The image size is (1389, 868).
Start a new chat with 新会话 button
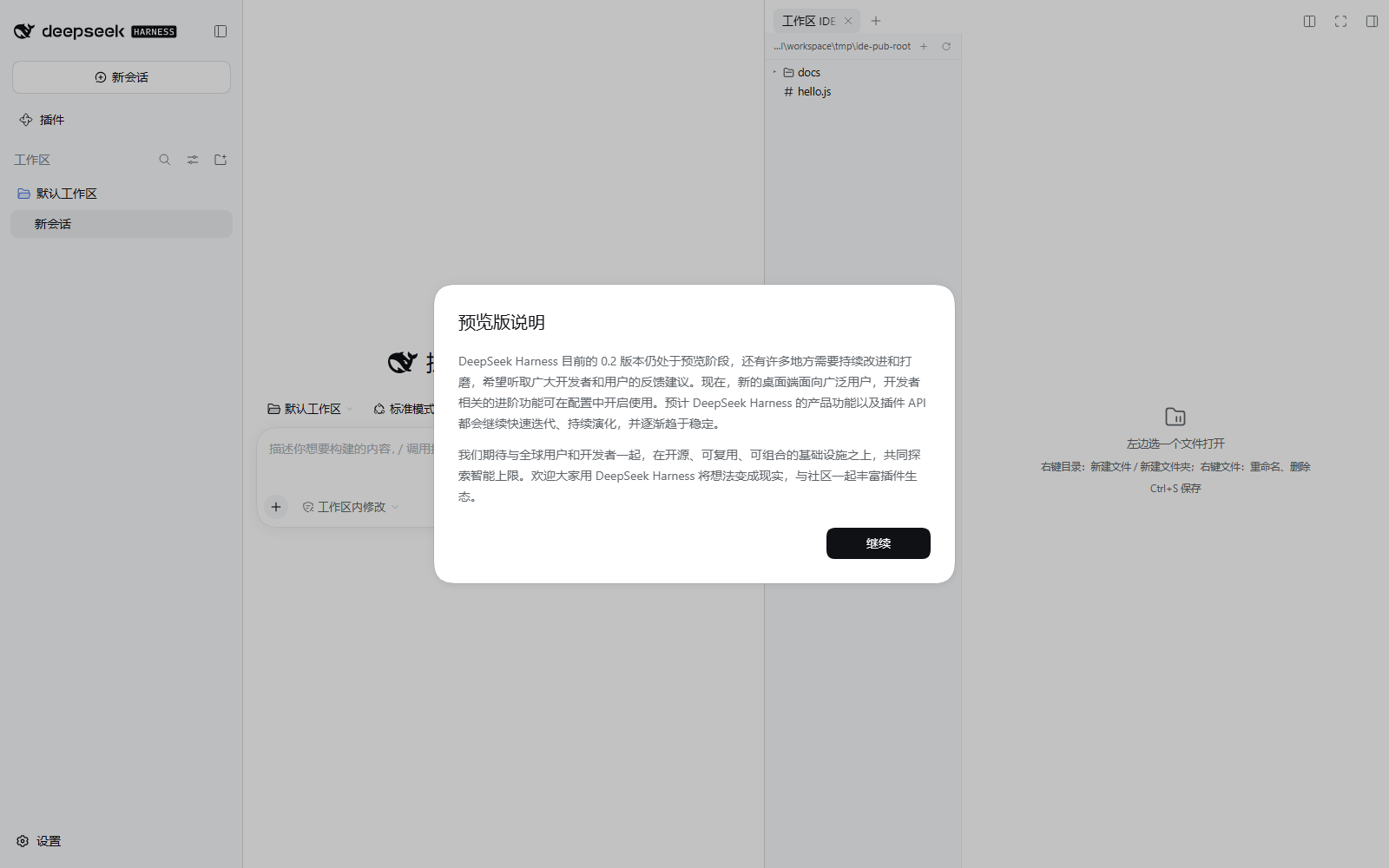pyautogui.click(x=122, y=77)
